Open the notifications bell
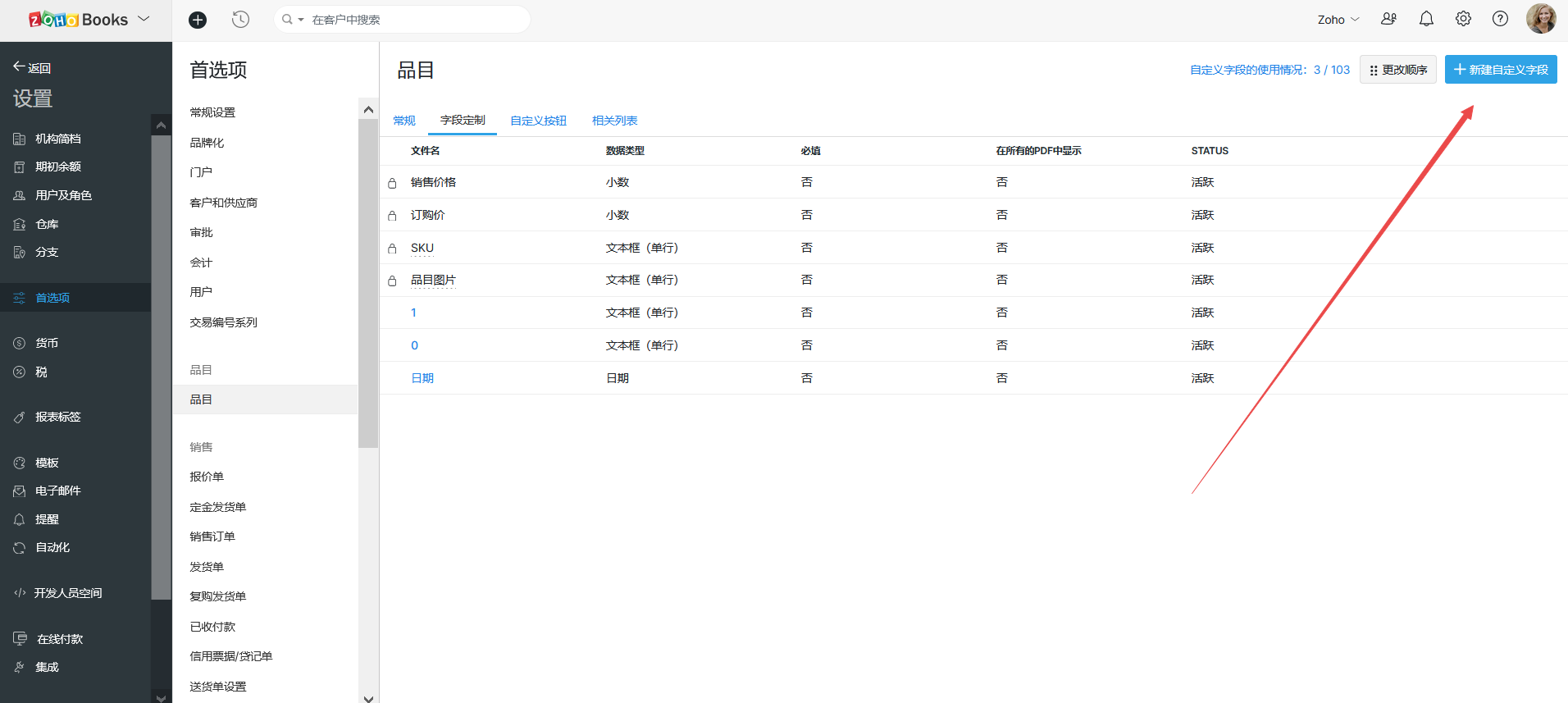The width and height of the screenshot is (1568, 703). point(1426,19)
